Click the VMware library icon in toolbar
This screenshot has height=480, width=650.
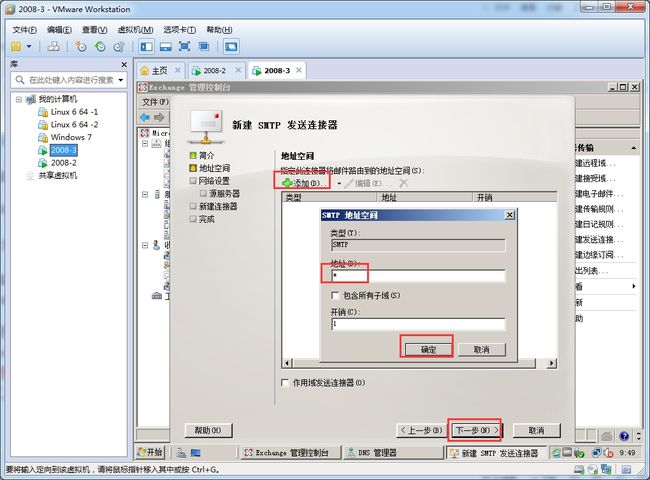(x=16, y=46)
